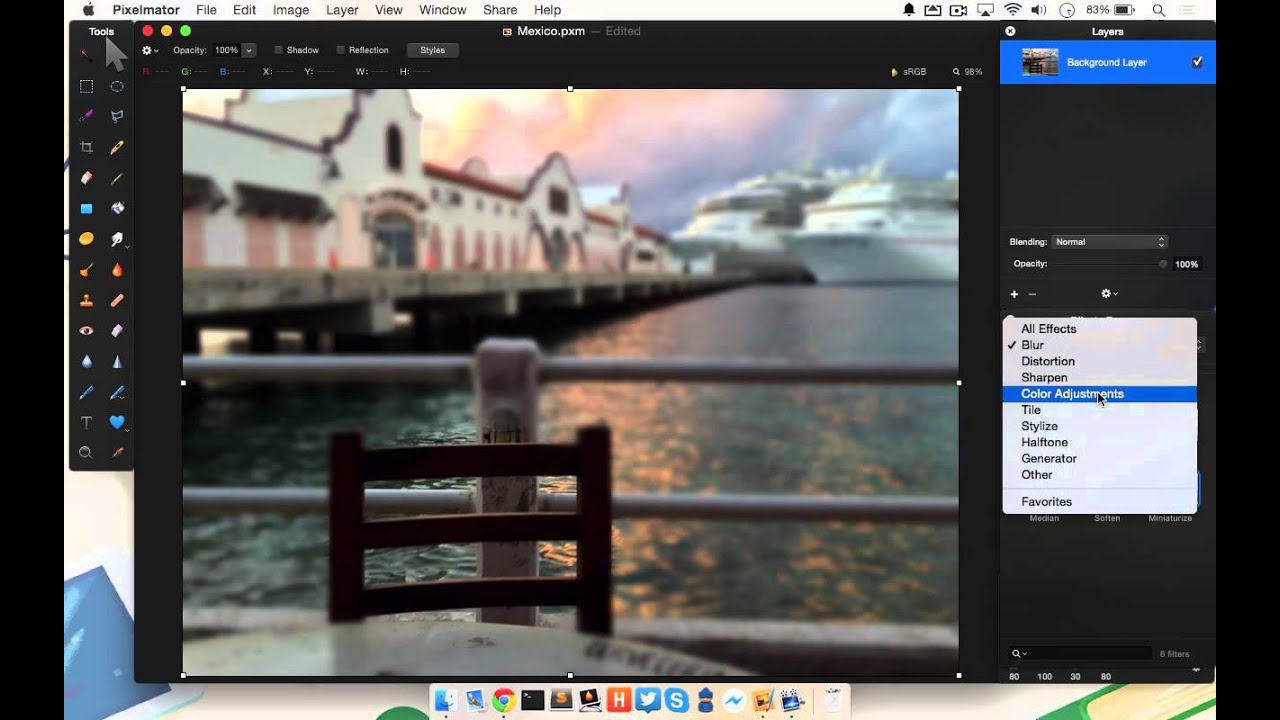Open the Layers panel gear menu

pos(1109,294)
